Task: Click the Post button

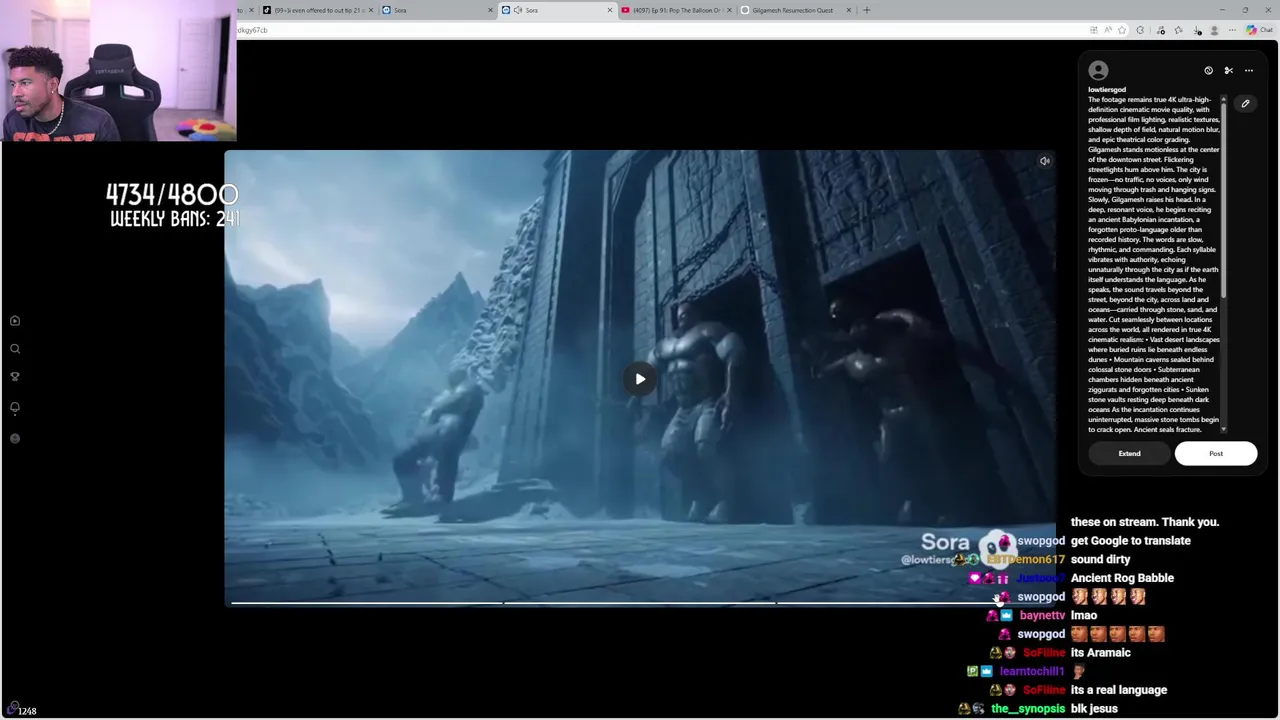Action: pyautogui.click(x=1215, y=453)
